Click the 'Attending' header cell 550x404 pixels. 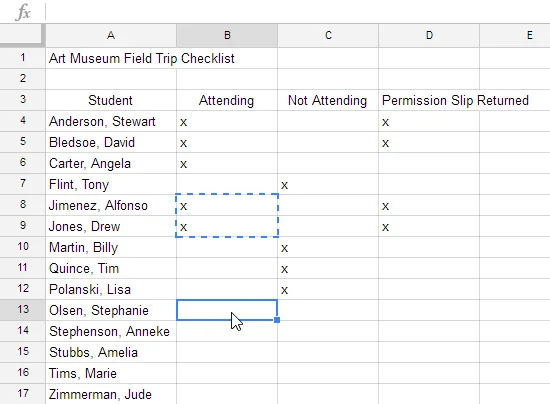227,100
